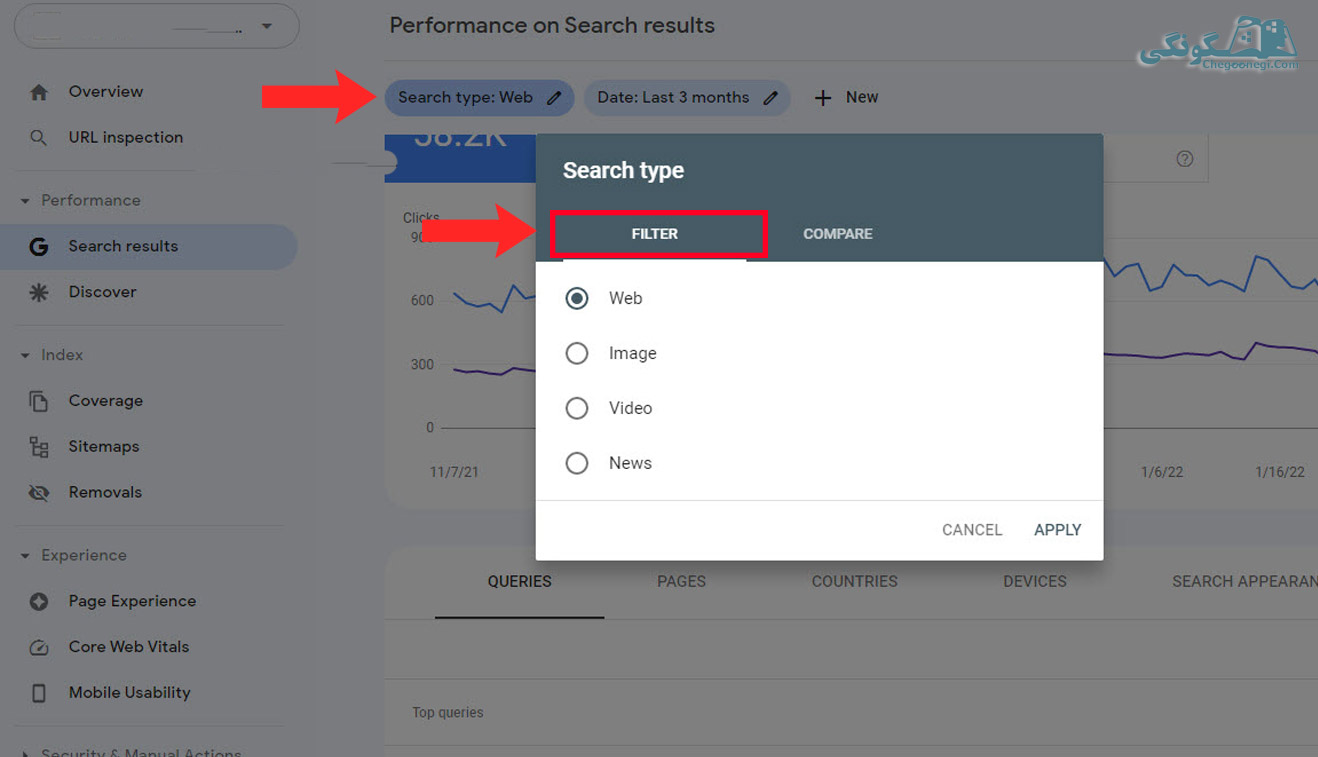Open the PAGES tab
Image resolution: width=1318 pixels, height=757 pixels.
(682, 582)
